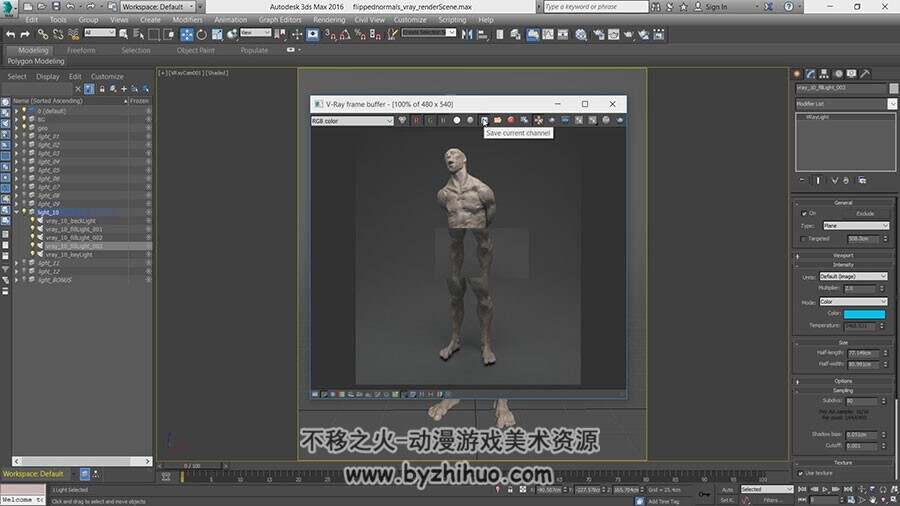Click the Set Key key icon
Screen dimensions: 900x506
pyautogui.click(x=704, y=494)
